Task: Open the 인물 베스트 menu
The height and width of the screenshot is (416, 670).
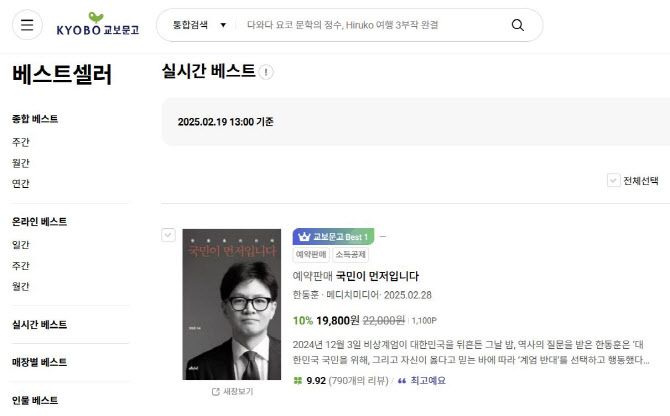Action: pyautogui.click(x=35, y=400)
